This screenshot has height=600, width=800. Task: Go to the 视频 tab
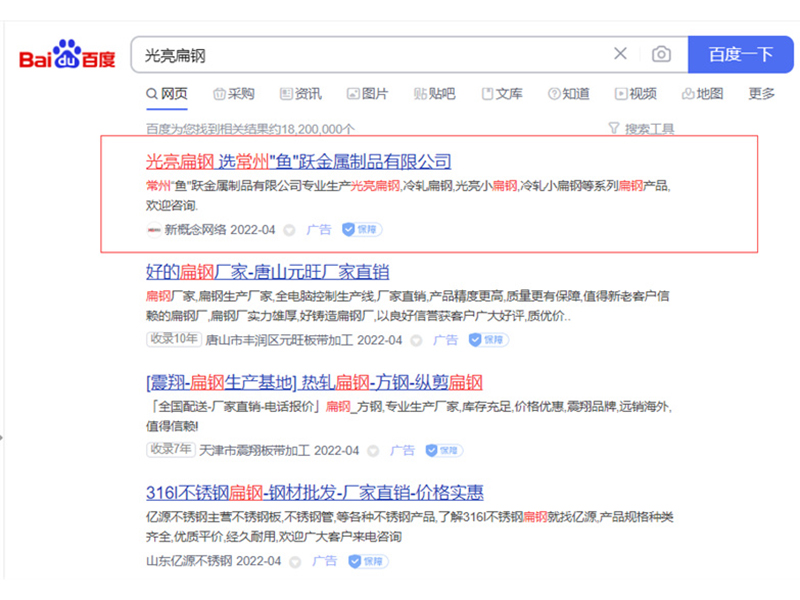tap(635, 94)
